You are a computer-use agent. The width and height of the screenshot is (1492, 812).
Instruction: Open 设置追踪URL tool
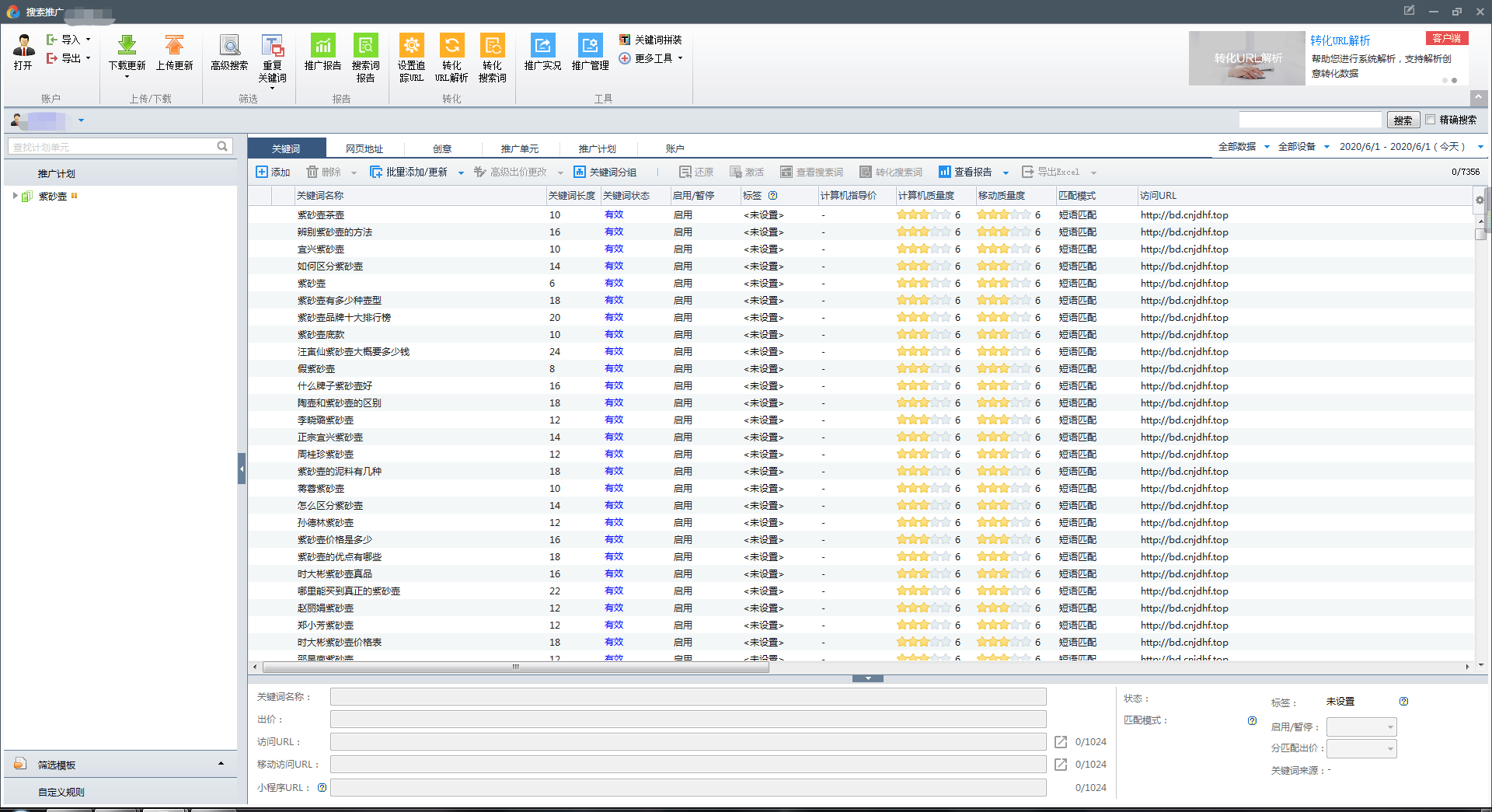[411, 46]
